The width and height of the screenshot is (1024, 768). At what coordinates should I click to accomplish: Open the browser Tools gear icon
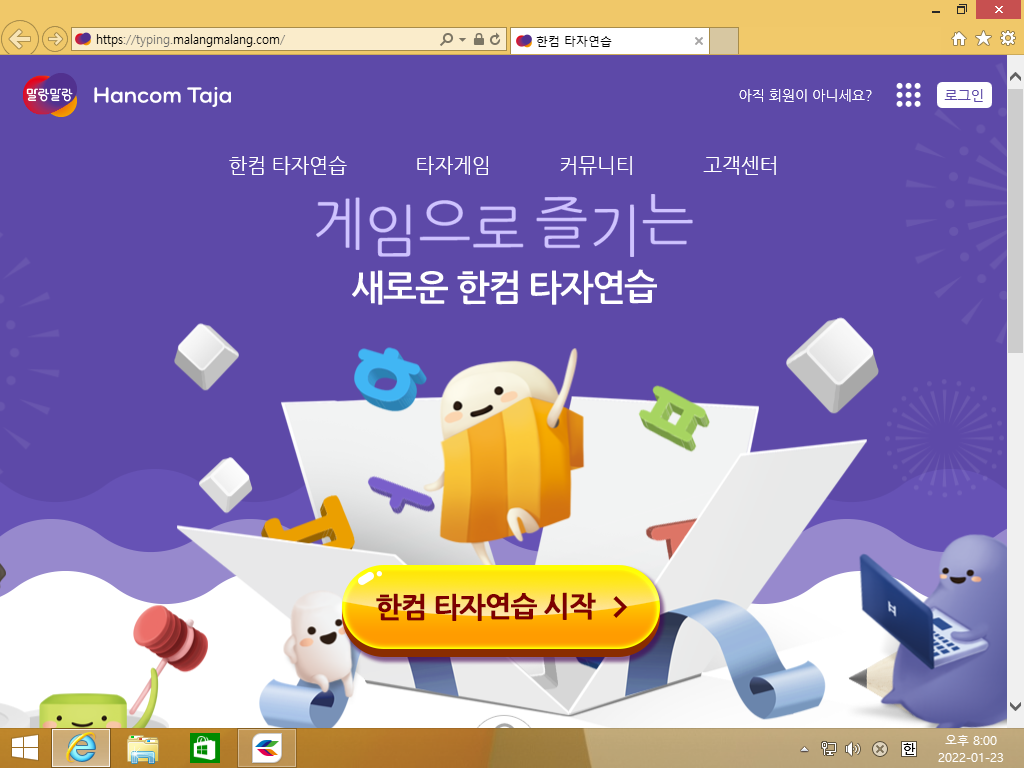1008,39
